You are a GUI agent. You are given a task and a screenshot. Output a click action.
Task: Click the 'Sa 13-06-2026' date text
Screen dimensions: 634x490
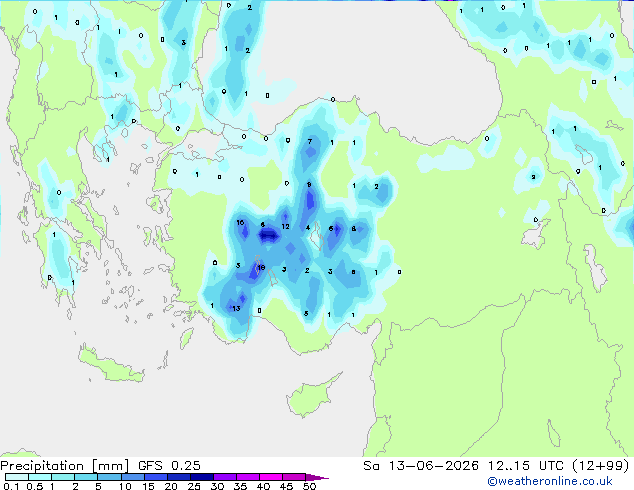[421, 466]
